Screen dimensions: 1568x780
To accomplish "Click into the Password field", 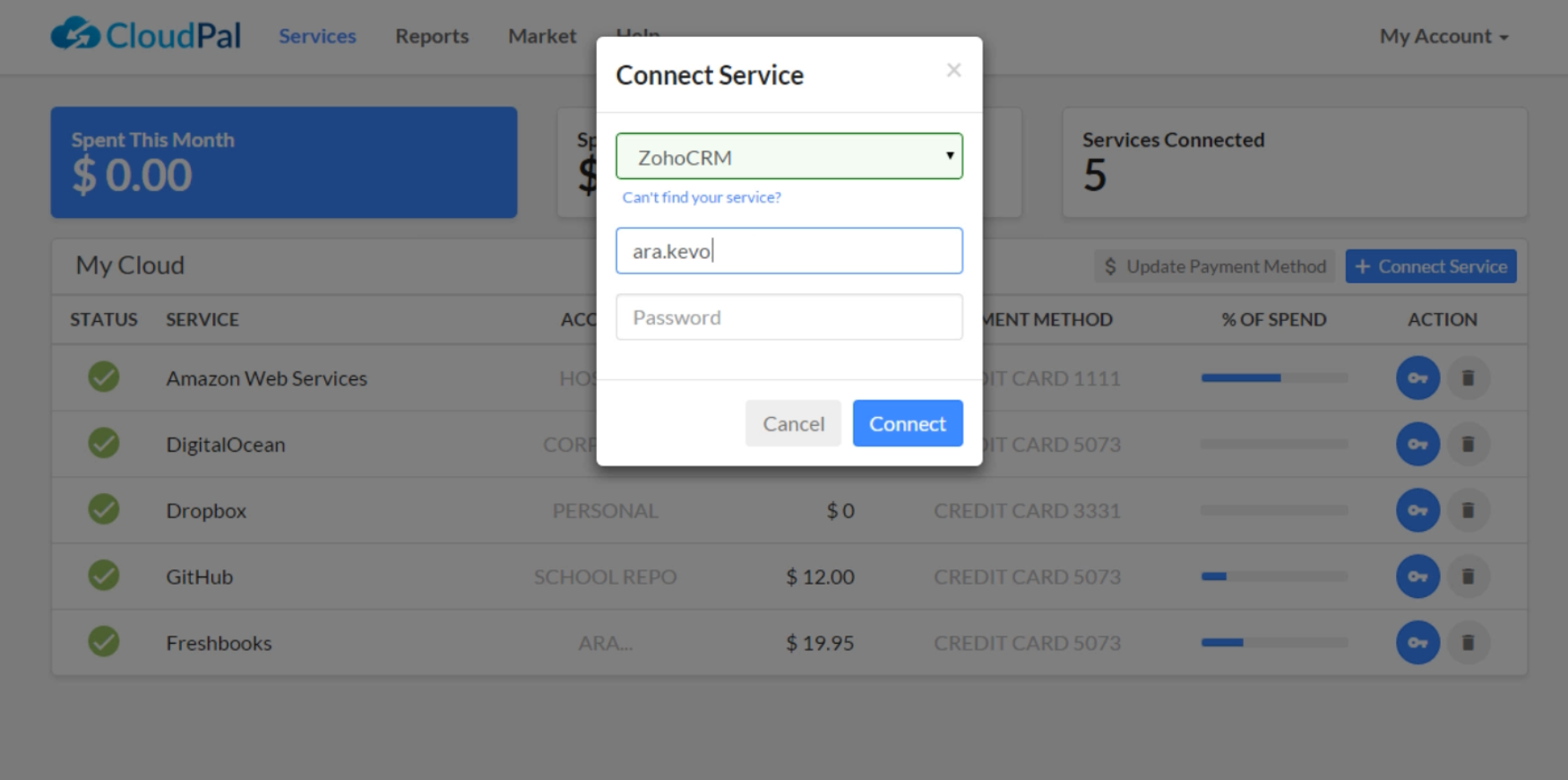I will [x=789, y=317].
